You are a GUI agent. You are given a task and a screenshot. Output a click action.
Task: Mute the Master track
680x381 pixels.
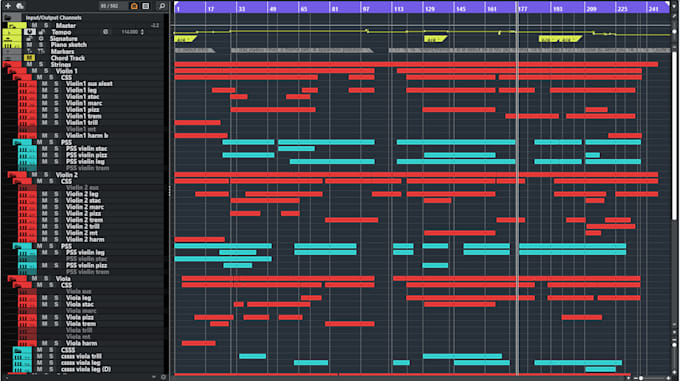point(34,26)
